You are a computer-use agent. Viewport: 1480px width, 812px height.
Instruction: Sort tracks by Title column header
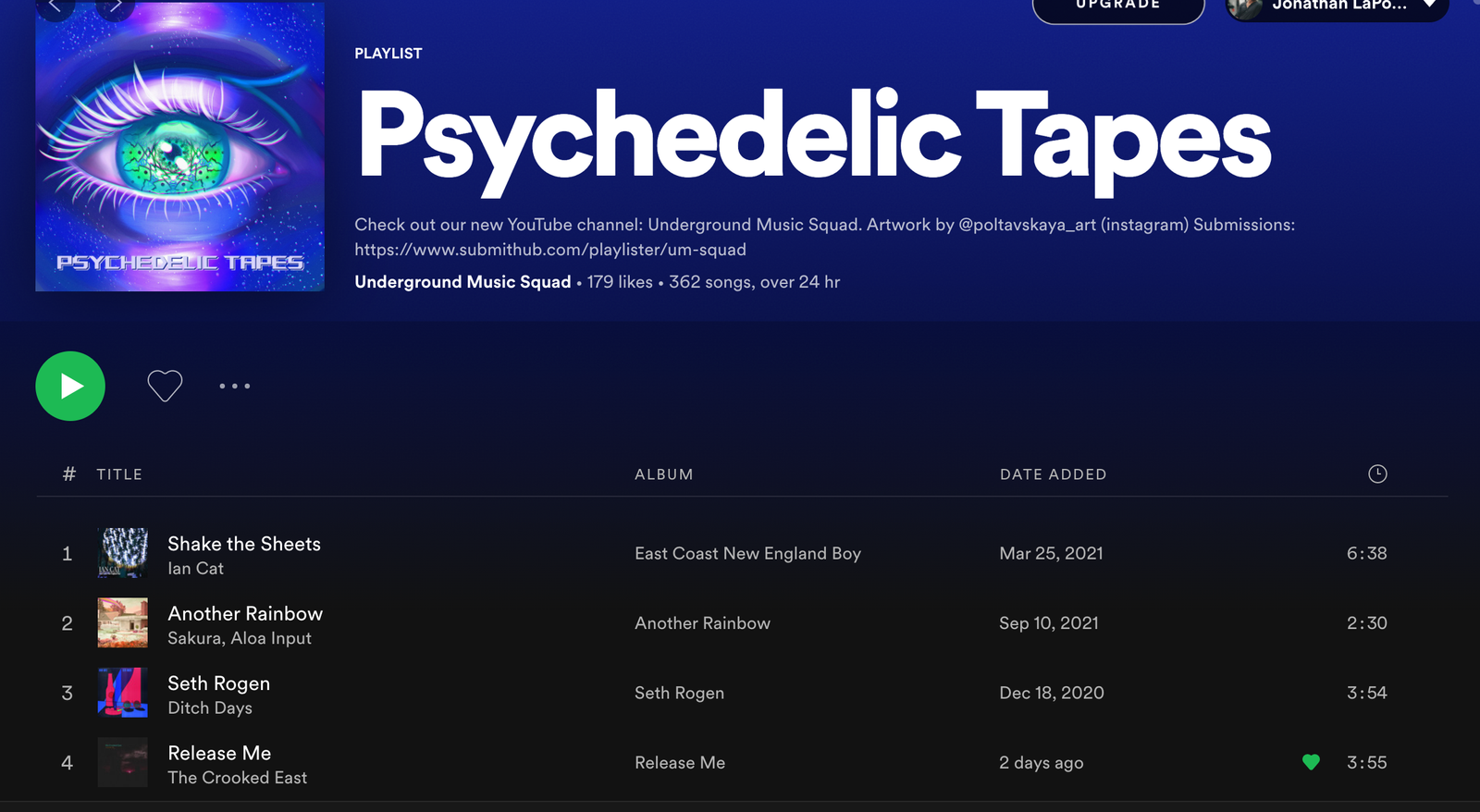click(119, 474)
